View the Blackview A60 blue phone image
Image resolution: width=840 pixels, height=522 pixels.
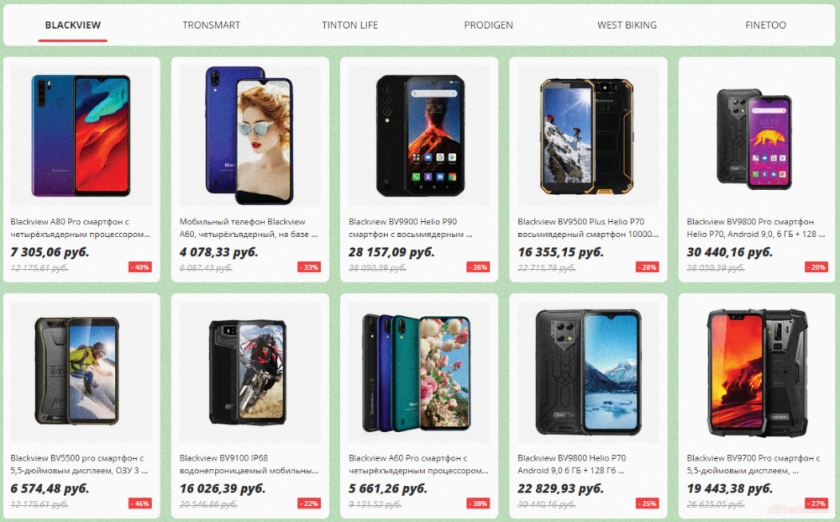pyautogui.click(x=250, y=136)
